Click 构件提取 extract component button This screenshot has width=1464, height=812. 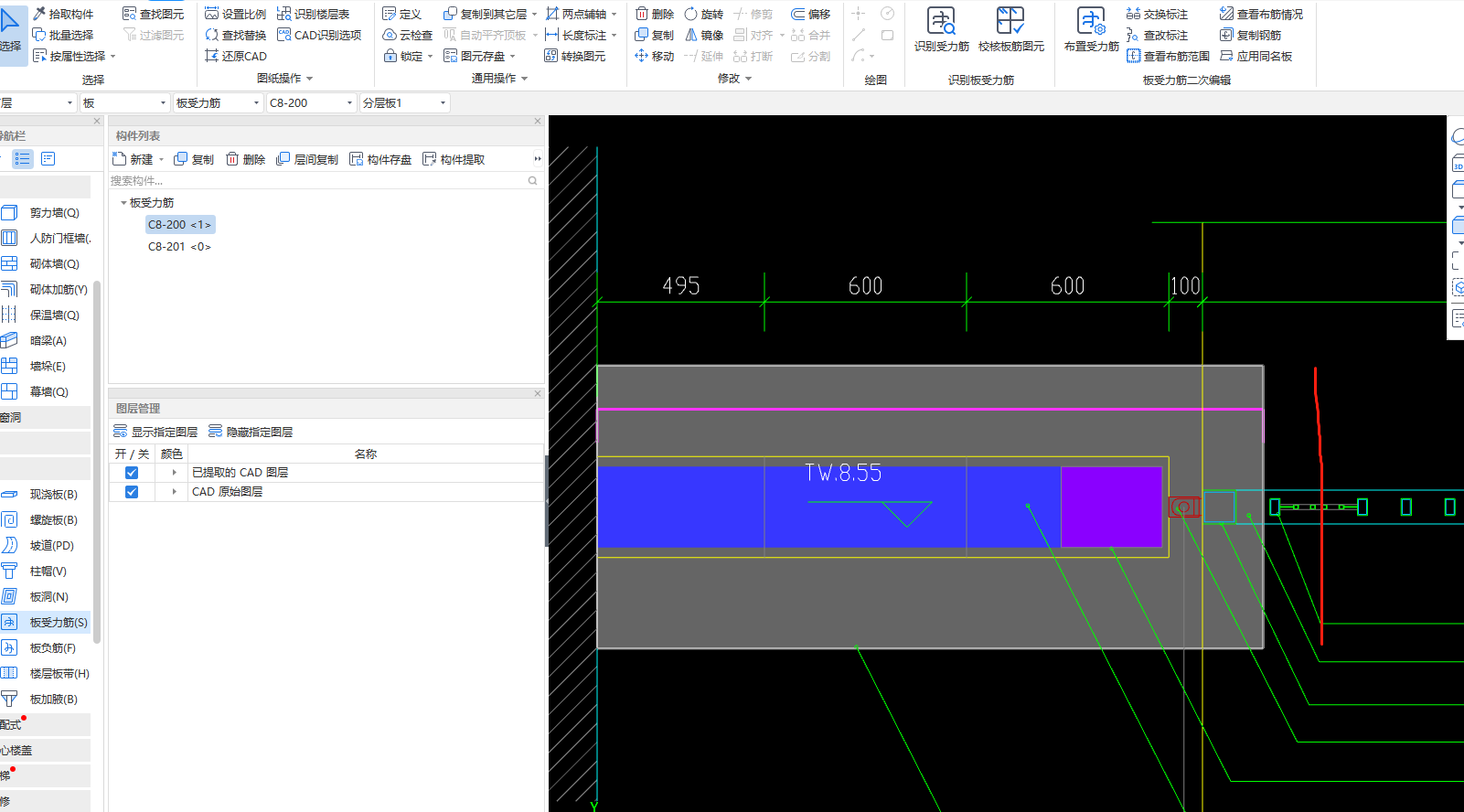454,159
